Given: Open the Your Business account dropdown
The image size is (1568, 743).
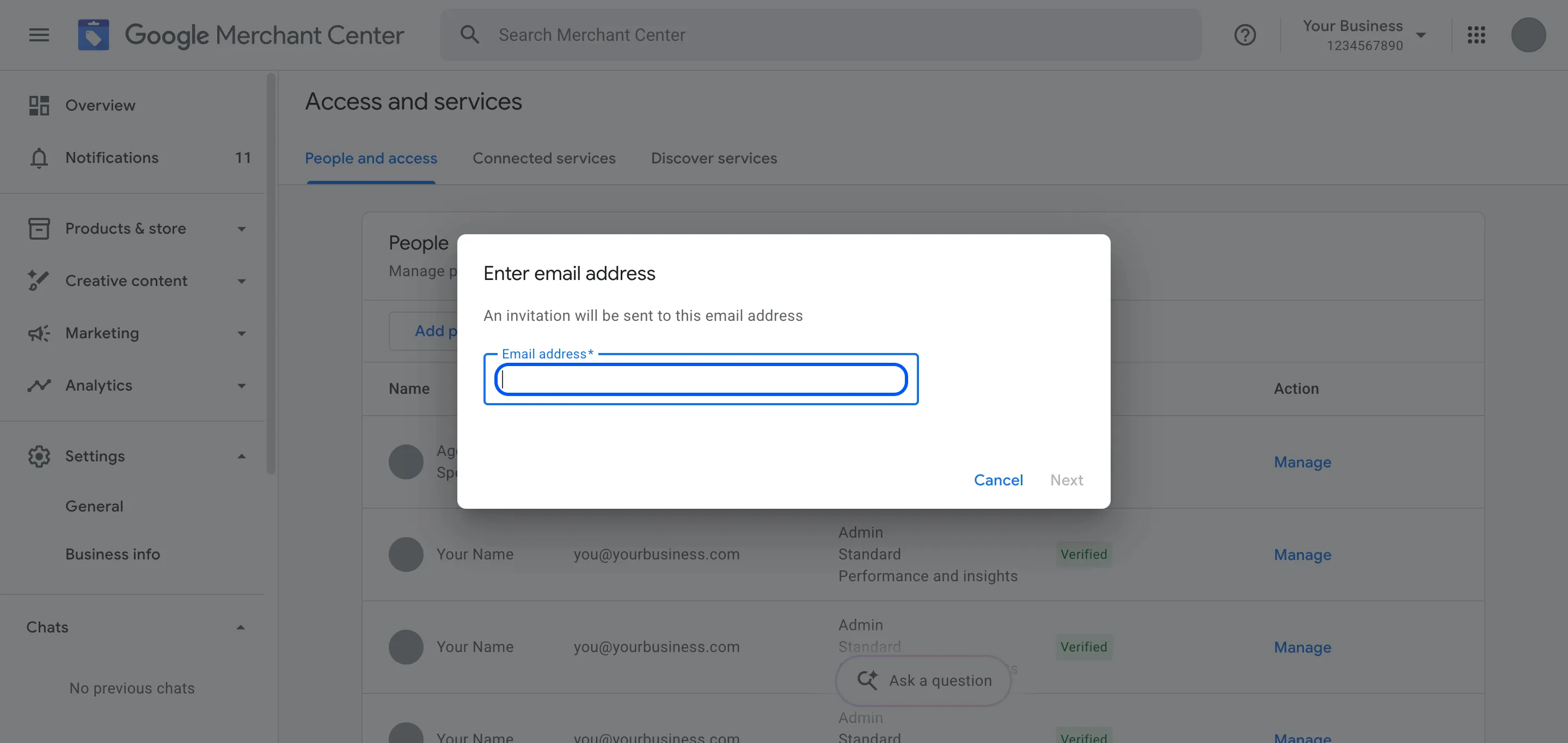Looking at the screenshot, I should (x=1365, y=35).
